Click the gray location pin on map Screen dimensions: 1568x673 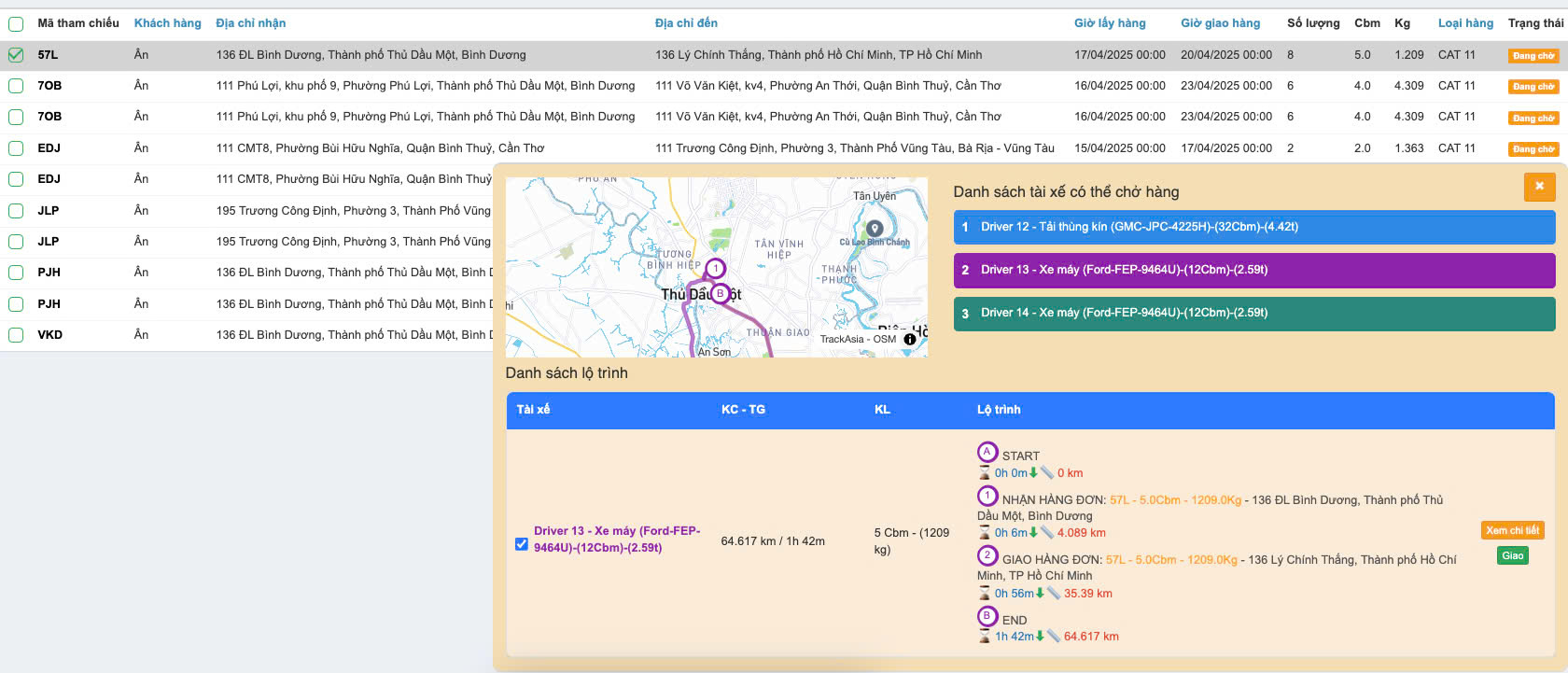coord(875,228)
